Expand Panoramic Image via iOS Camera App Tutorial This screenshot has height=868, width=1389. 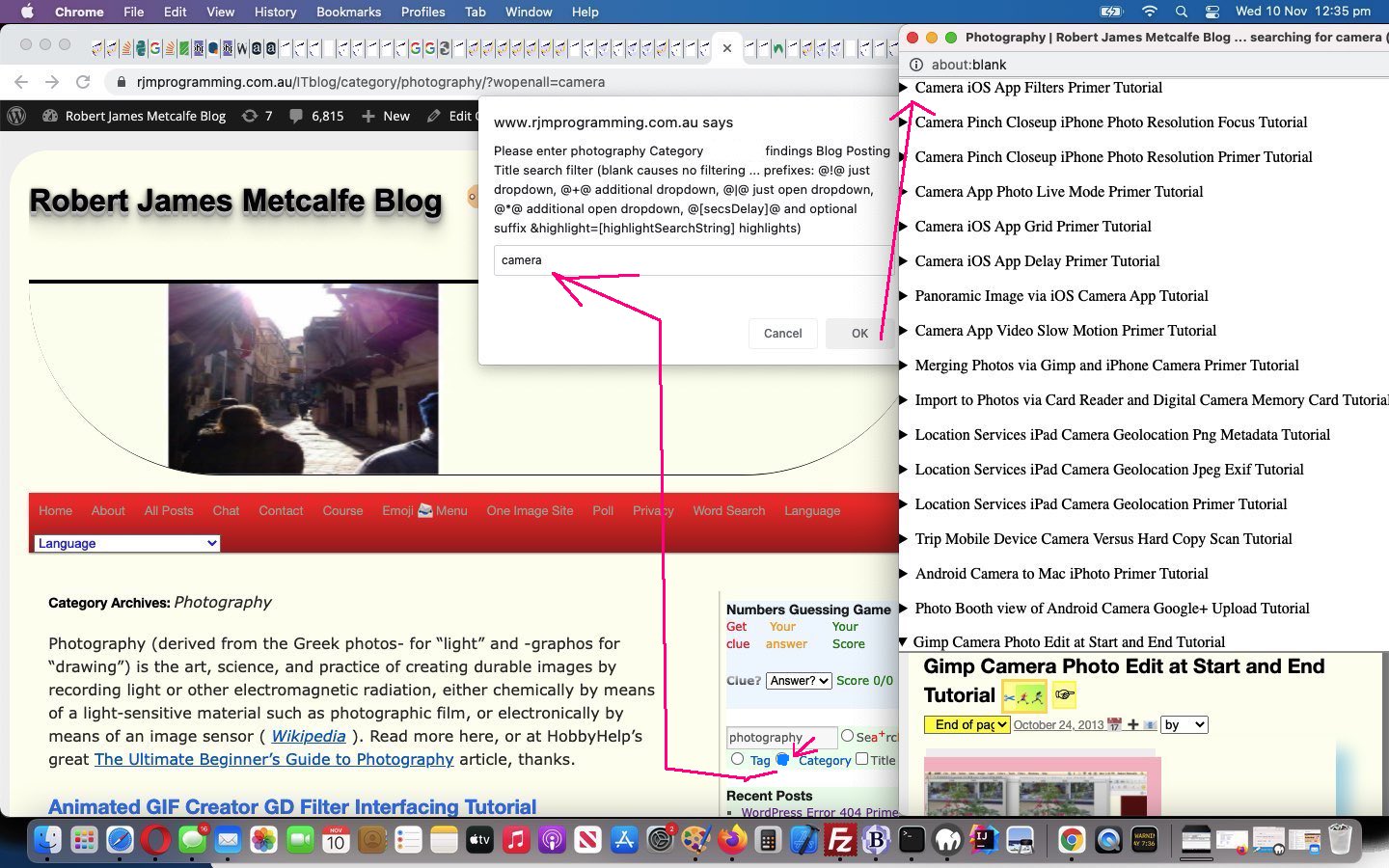point(1061,296)
